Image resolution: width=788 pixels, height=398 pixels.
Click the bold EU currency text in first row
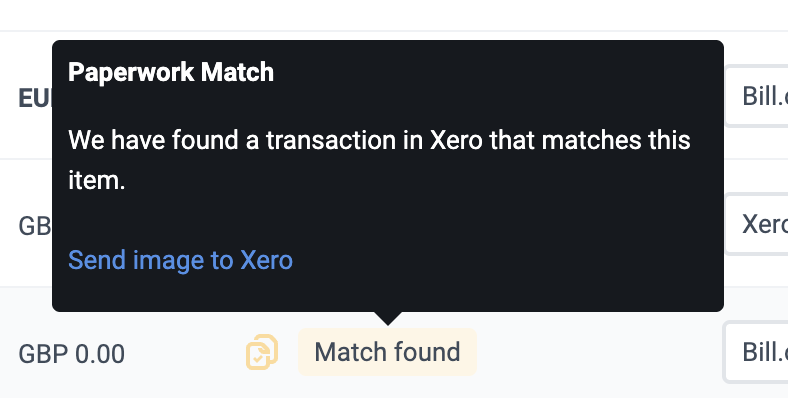[35, 98]
